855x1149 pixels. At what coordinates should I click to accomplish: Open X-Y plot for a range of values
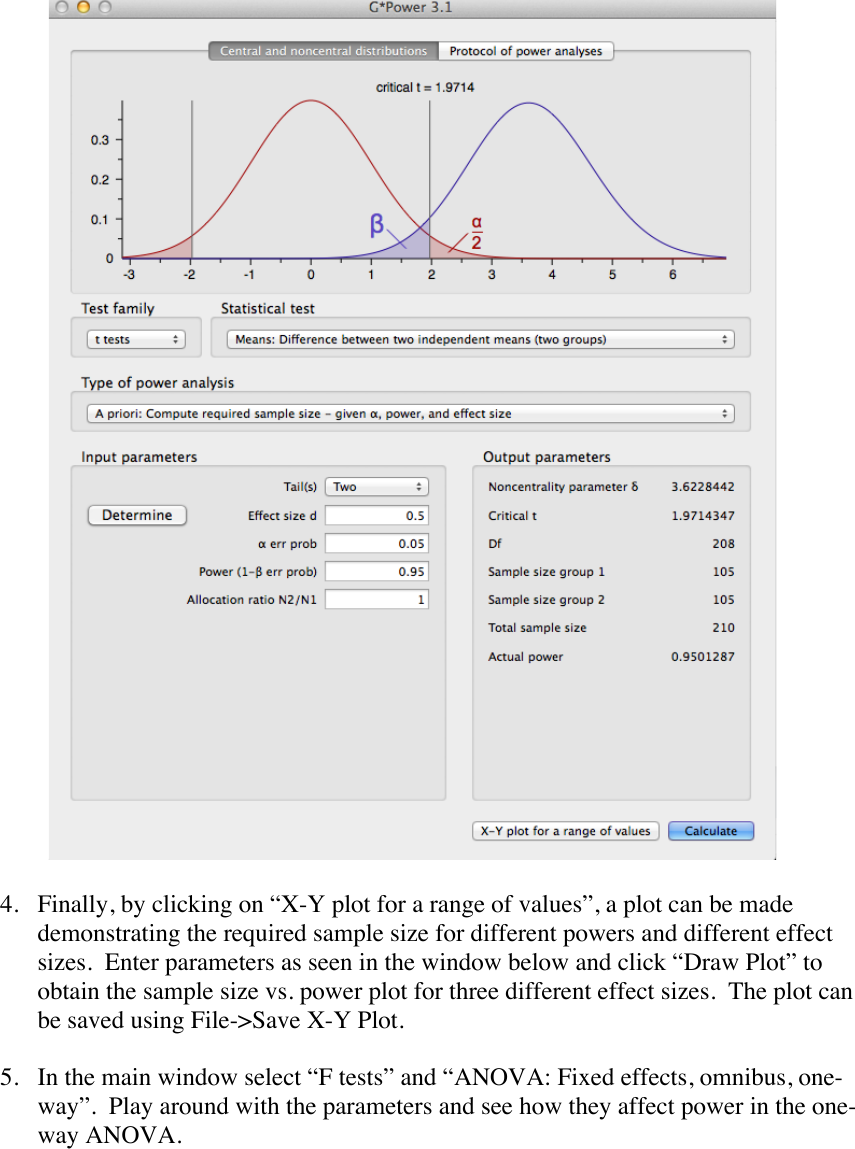[x=565, y=831]
